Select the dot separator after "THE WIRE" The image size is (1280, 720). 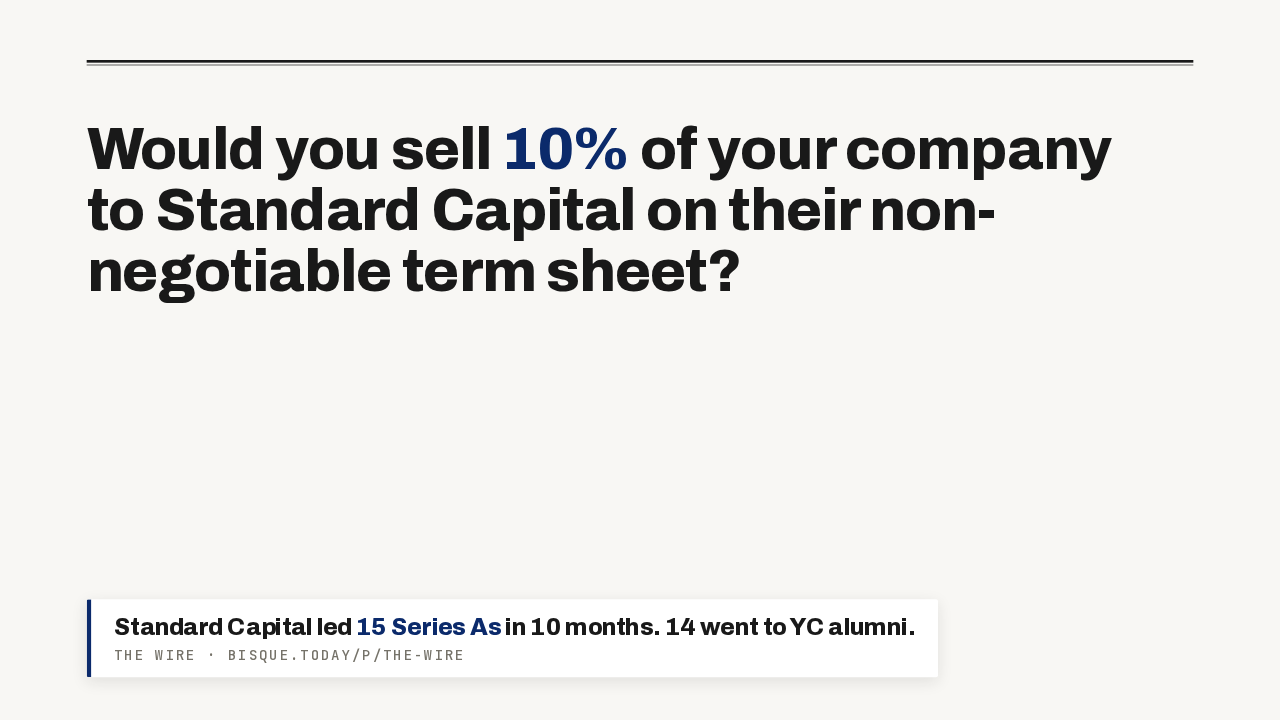tap(212, 656)
